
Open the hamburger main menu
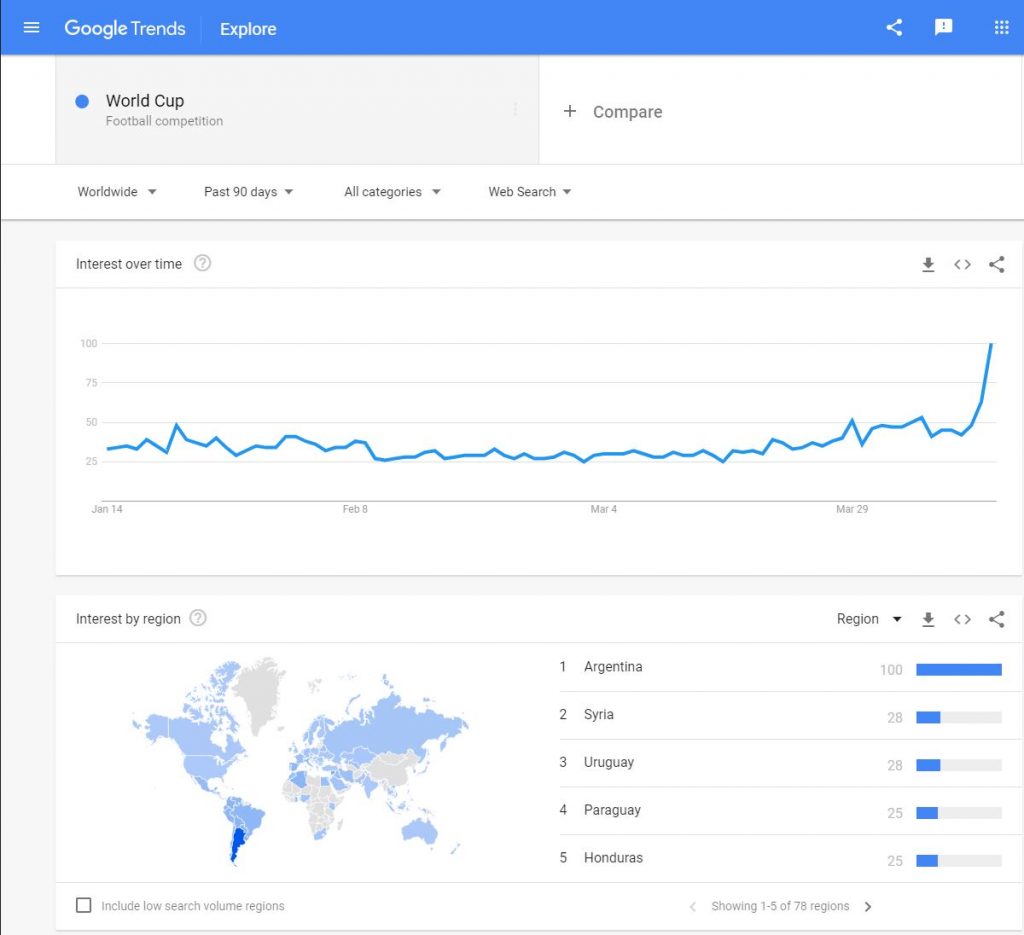click(31, 27)
